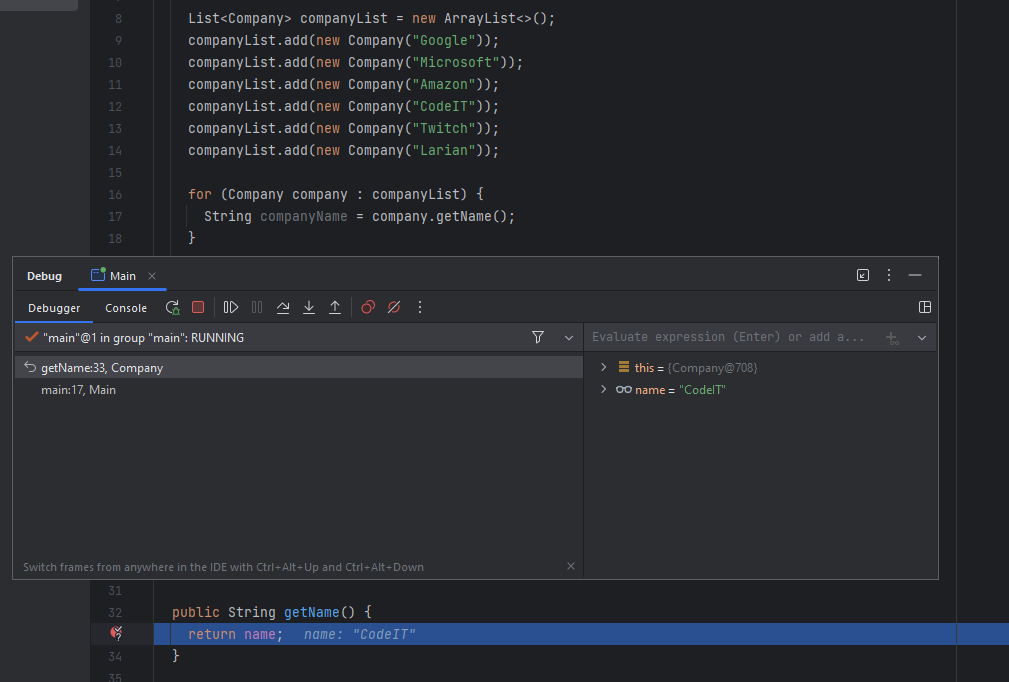The height and width of the screenshot is (682, 1009).
Task: Close the Main debug session tab
Action: [x=152, y=276]
